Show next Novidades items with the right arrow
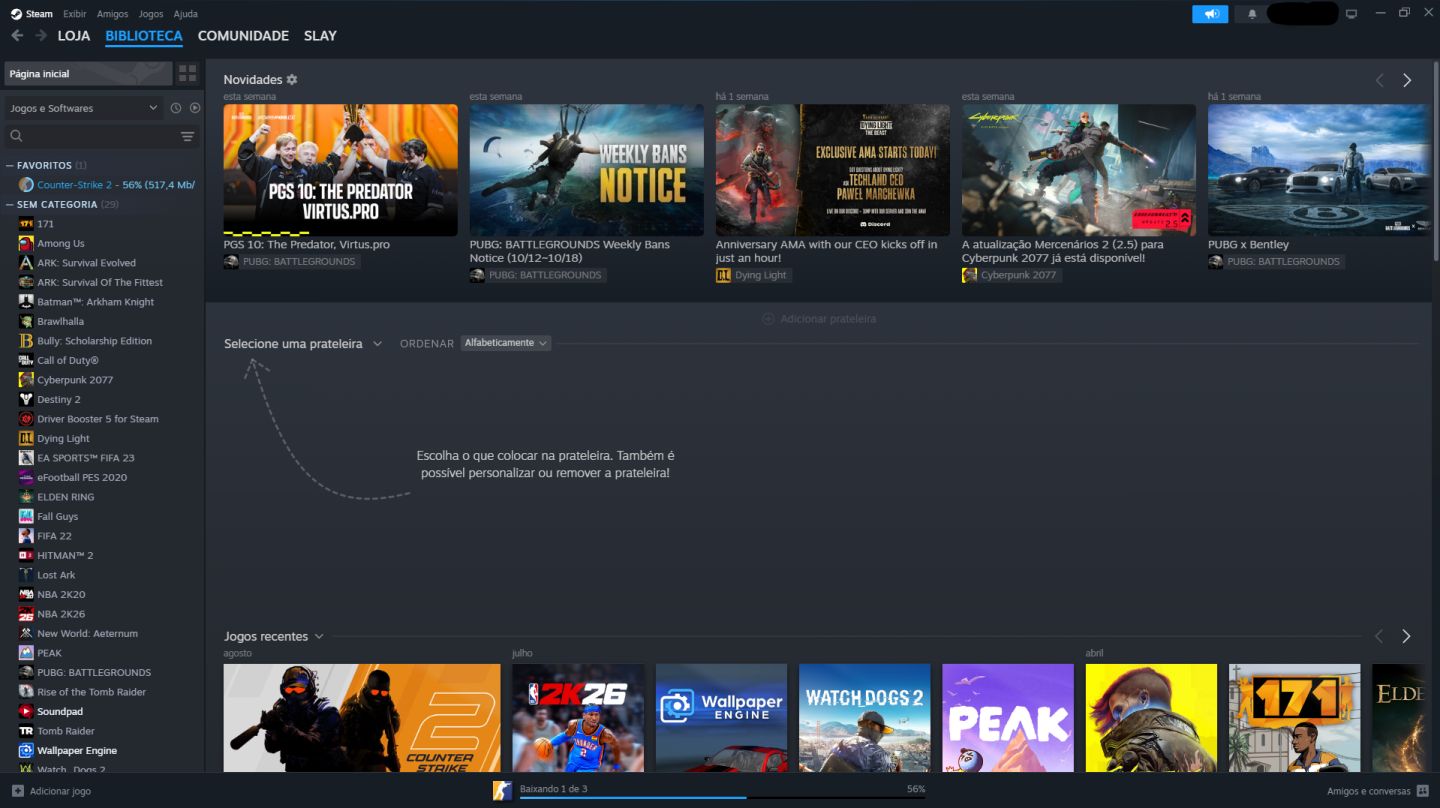The image size is (1440, 808). pyautogui.click(x=1407, y=80)
